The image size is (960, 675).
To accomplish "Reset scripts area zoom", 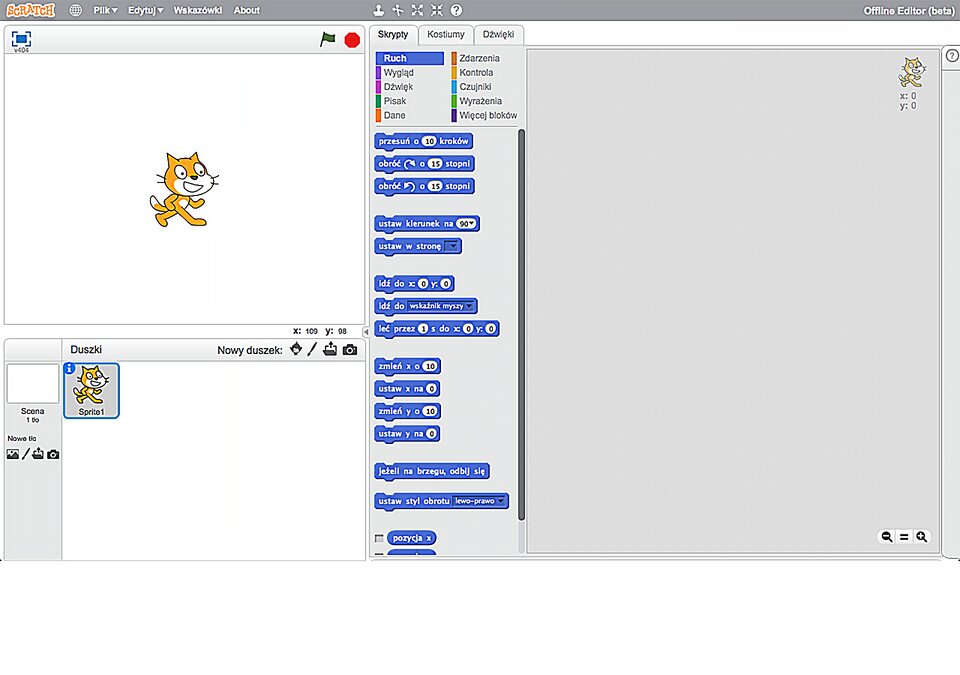I will (x=904, y=537).
